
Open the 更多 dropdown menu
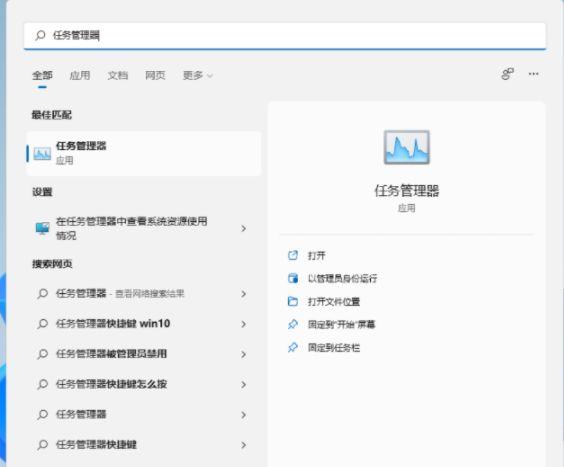tap(197, 76)
